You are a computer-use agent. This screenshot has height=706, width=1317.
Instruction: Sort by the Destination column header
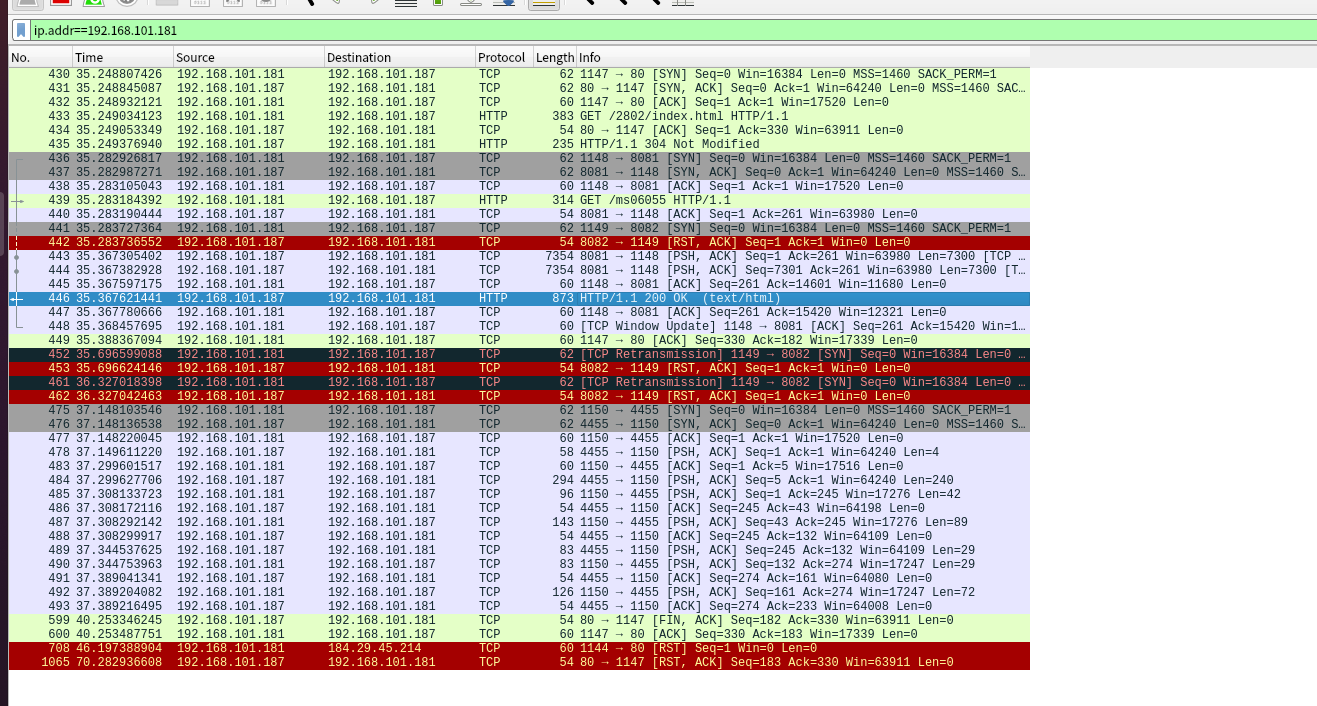[399, 57]
